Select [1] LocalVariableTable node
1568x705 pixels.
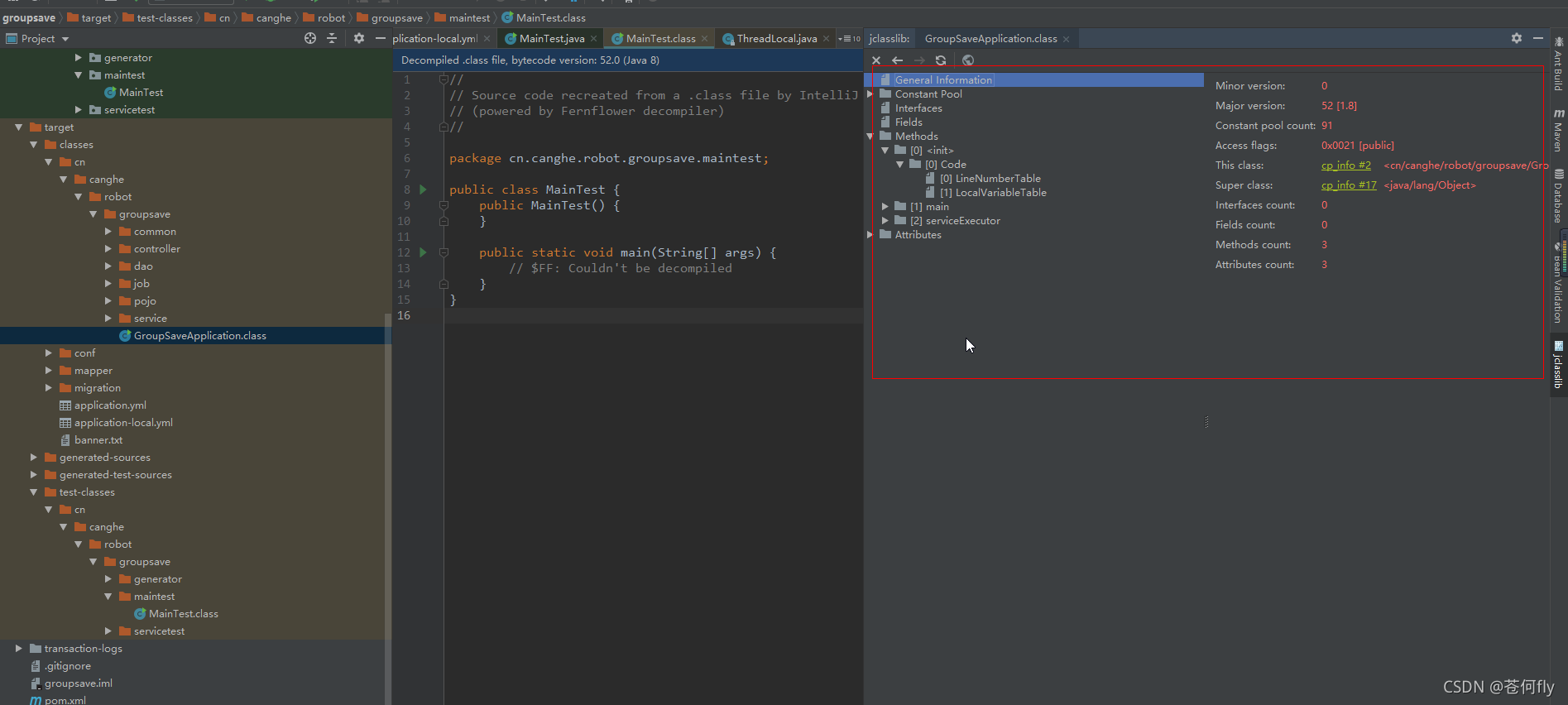pos(993,193)
